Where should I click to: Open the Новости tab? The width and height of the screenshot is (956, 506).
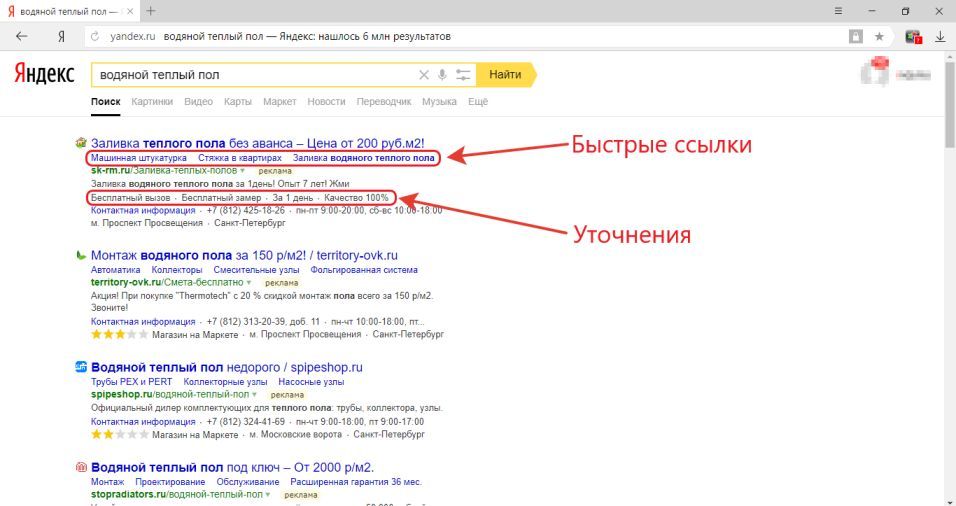[x=326, y=102]
